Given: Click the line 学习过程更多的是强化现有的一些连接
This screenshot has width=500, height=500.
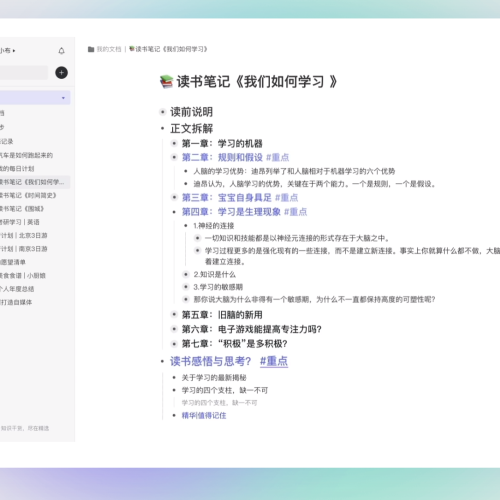Looking at the screenshot, I should pyautogui.click(x=352, y=256).
